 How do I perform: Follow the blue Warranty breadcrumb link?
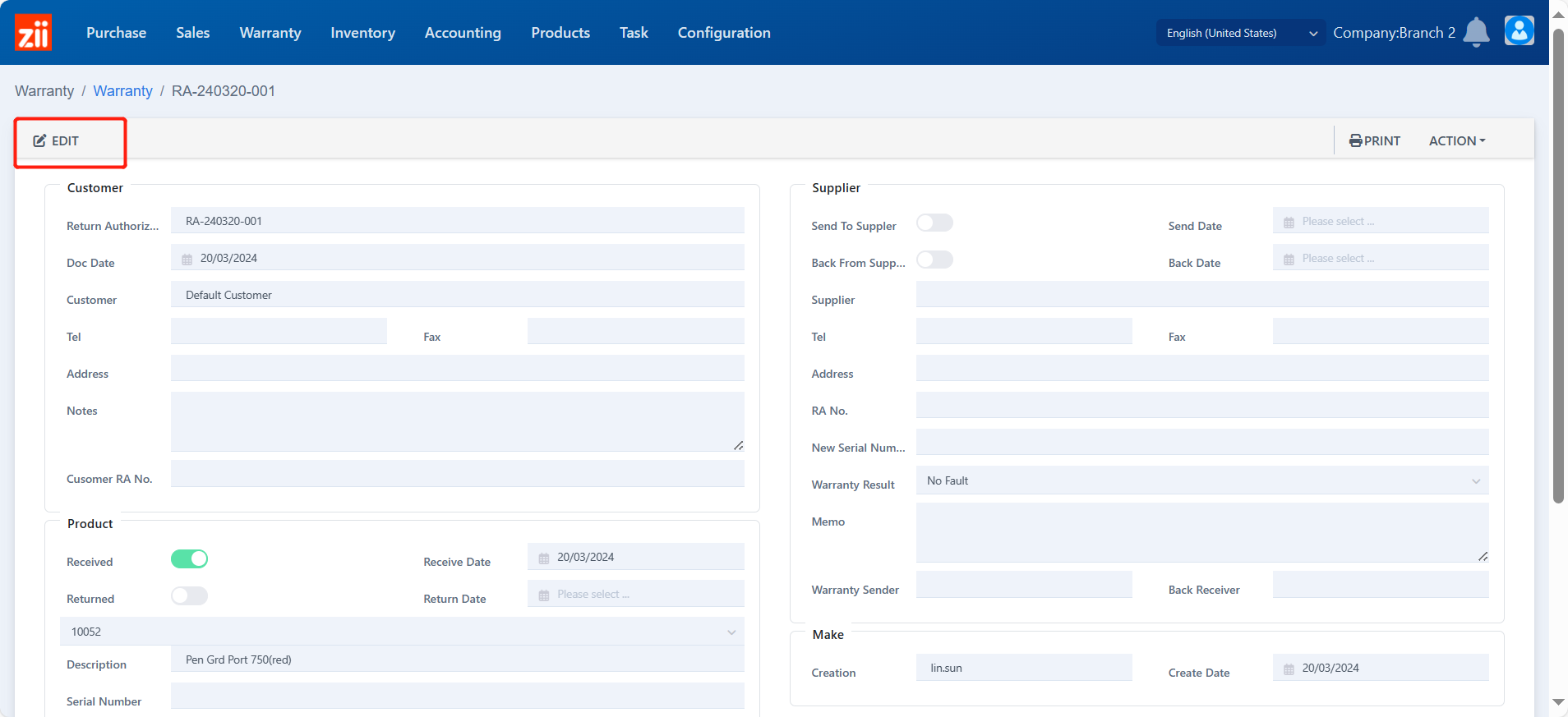pyautogui.click(x=122, y=91)
